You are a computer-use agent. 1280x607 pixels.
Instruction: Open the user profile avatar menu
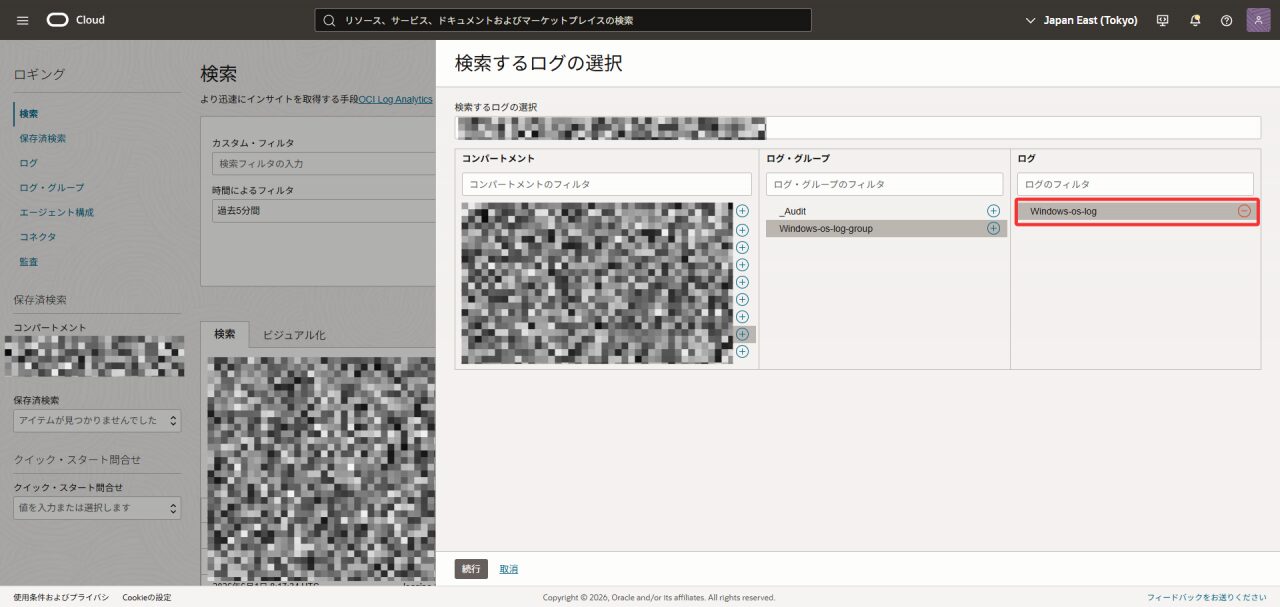click(1258, 20)
